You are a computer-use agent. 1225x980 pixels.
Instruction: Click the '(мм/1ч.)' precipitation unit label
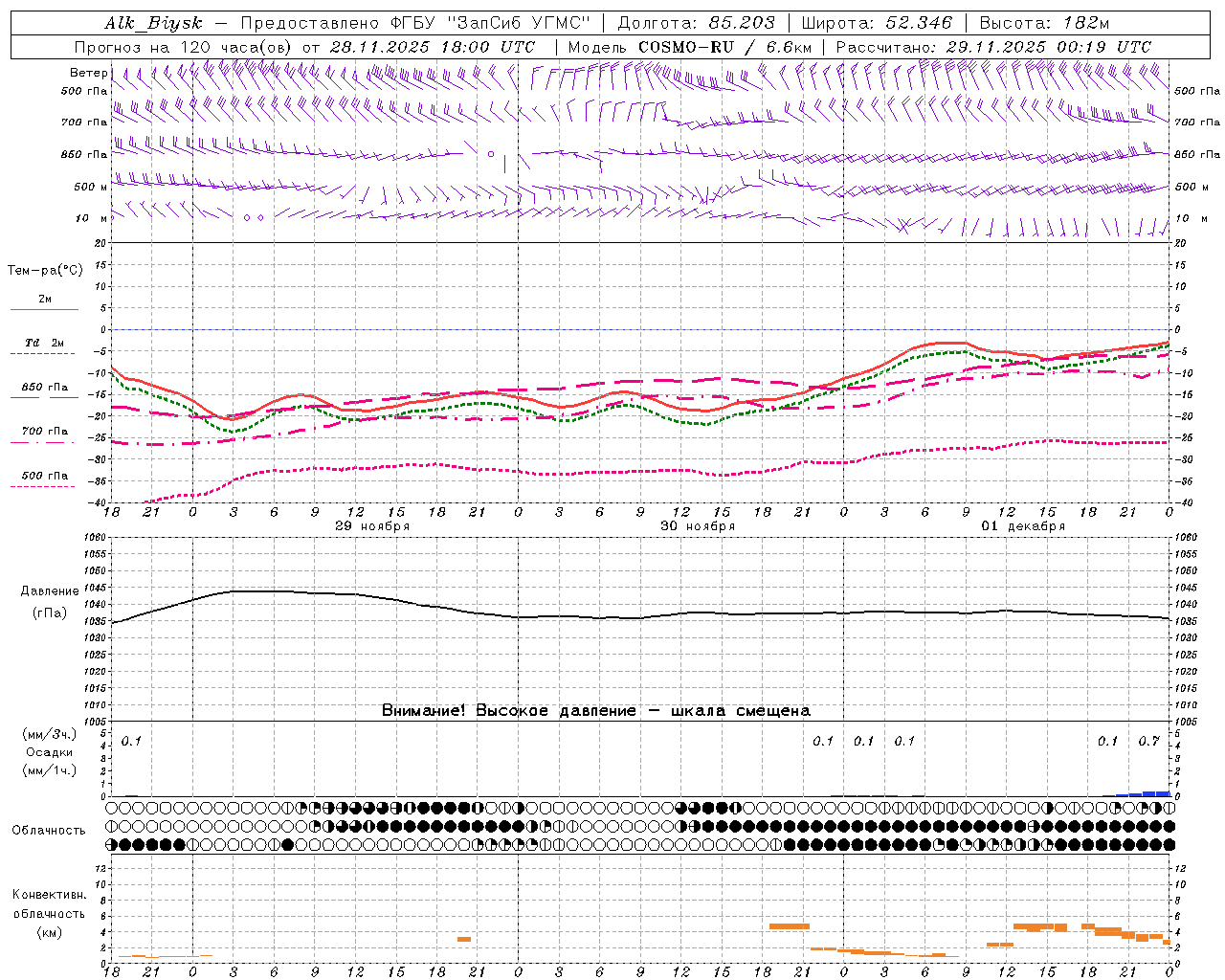click(x=50, y=769)
